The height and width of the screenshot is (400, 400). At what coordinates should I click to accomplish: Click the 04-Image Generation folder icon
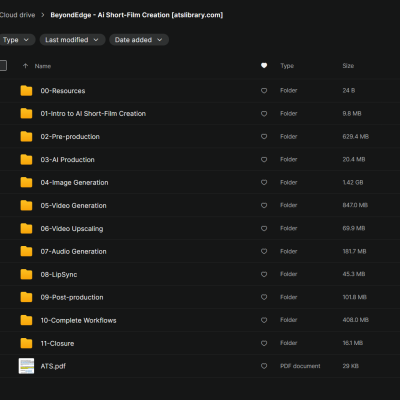pos(26,183)
